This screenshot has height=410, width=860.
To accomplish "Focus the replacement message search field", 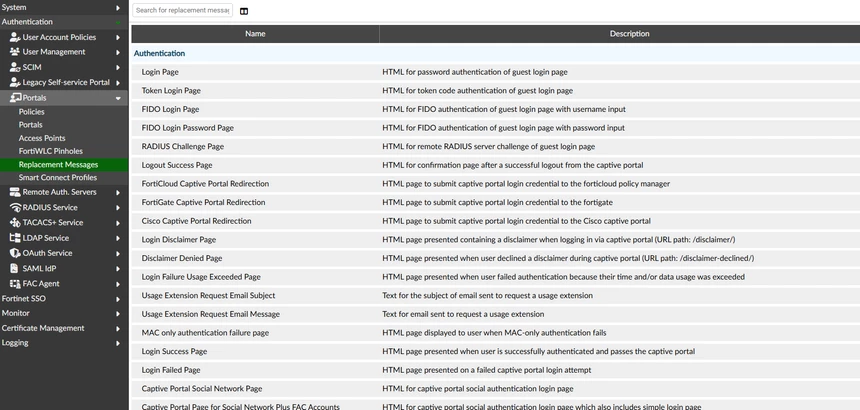I will click(x=182, y=10).
